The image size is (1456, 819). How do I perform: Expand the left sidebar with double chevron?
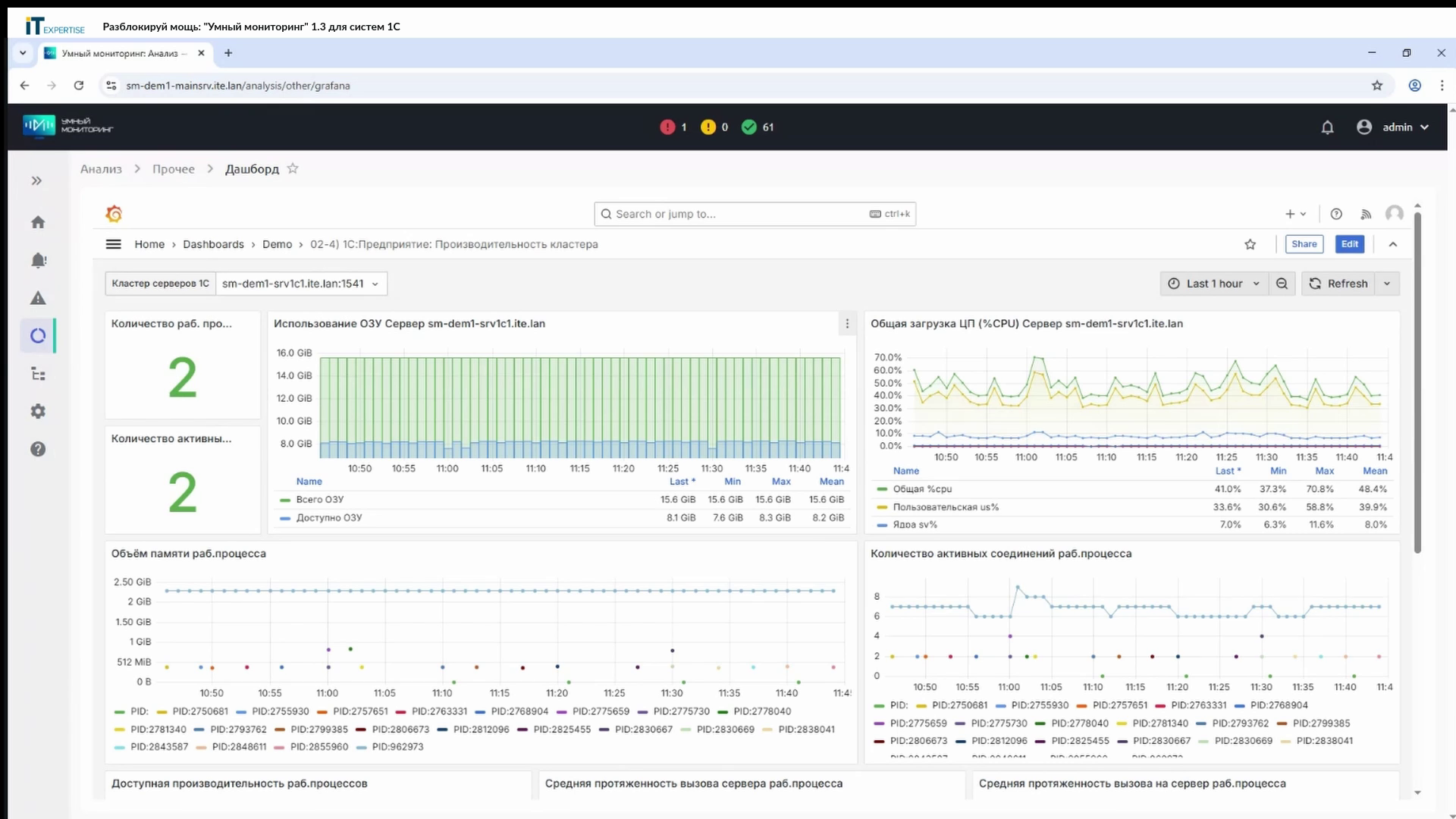click(36, 180)
